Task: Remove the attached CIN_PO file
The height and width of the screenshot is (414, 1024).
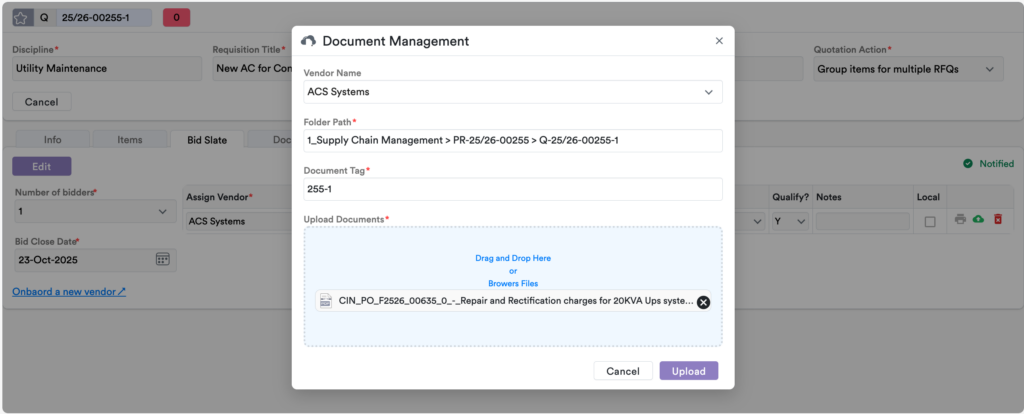Action: 703,302
